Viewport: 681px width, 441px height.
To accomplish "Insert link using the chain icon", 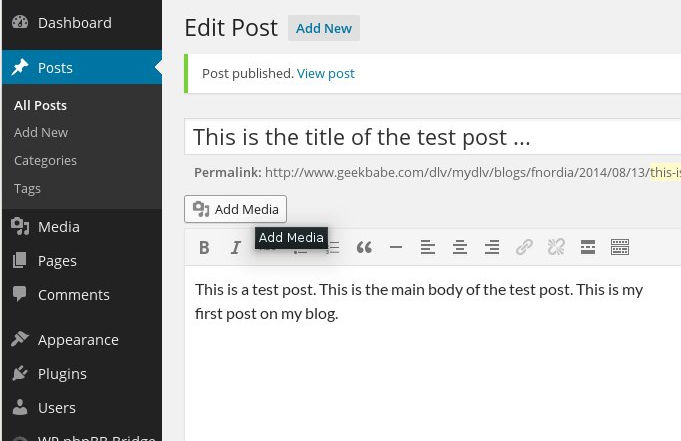I will pyautogui.click(x=524, y=247).
